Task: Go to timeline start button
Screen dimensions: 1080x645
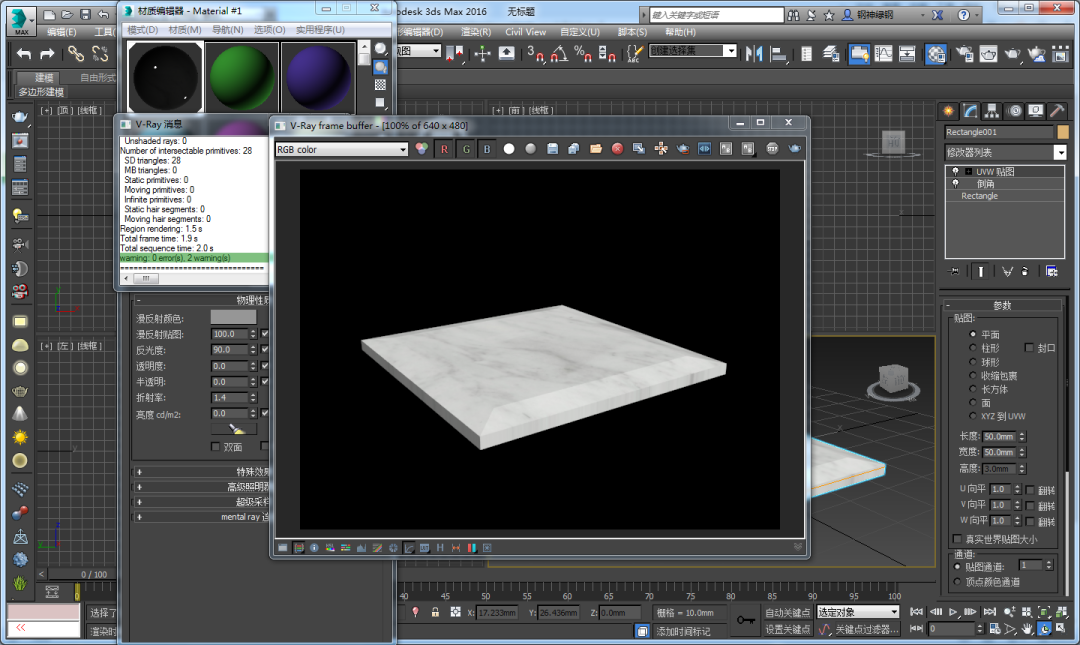Action: click(x=916, y=612)
